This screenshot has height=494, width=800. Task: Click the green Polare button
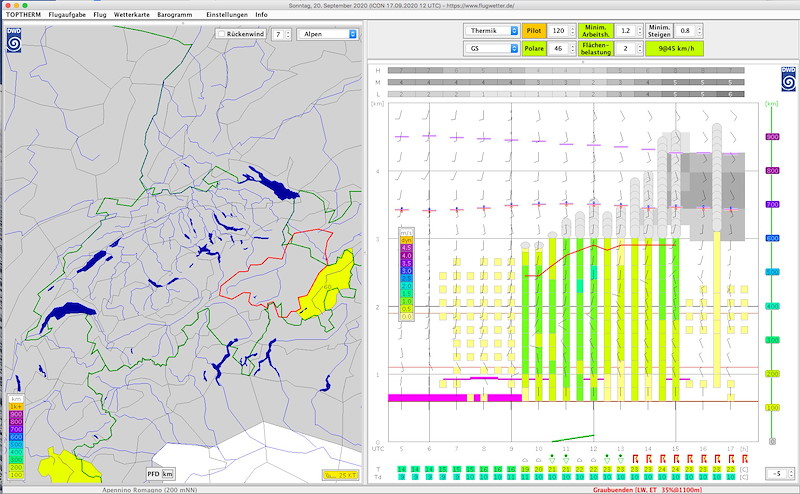[x=534, y=48]
